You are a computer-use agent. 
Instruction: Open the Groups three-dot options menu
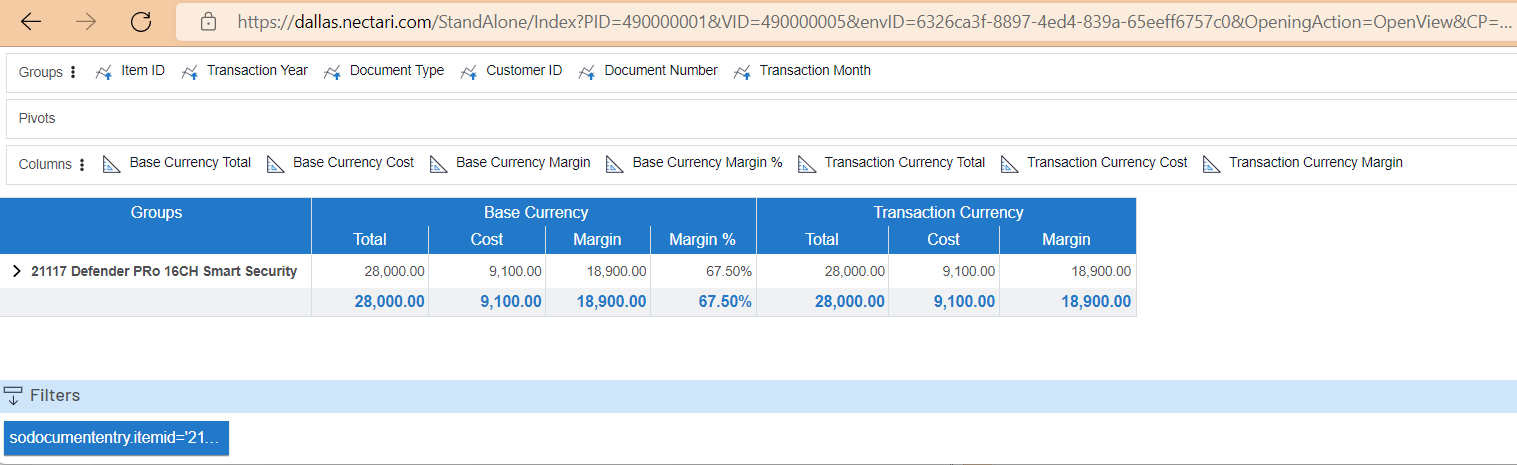point(73,72)
